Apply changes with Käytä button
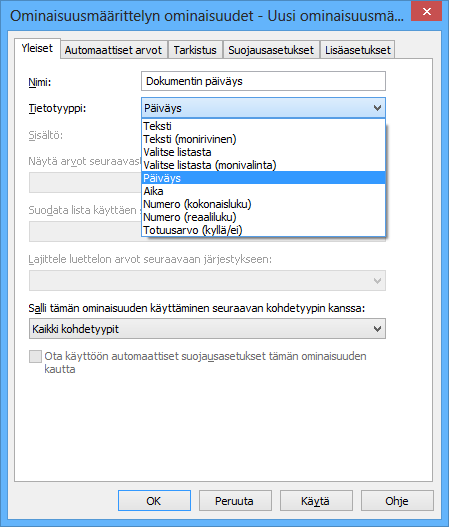Screen dimensions: 449x527 click(x=316, y=501)
